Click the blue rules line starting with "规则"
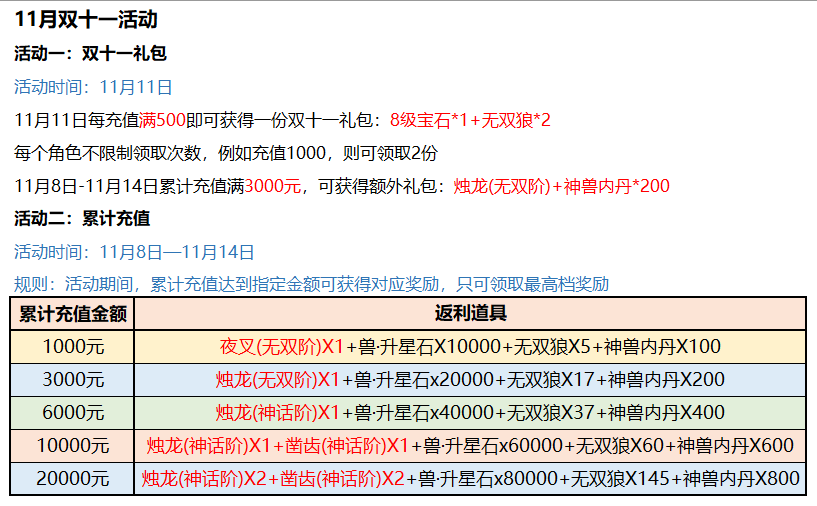This screenshot has height=506, width=817. [x=311, y=284]
